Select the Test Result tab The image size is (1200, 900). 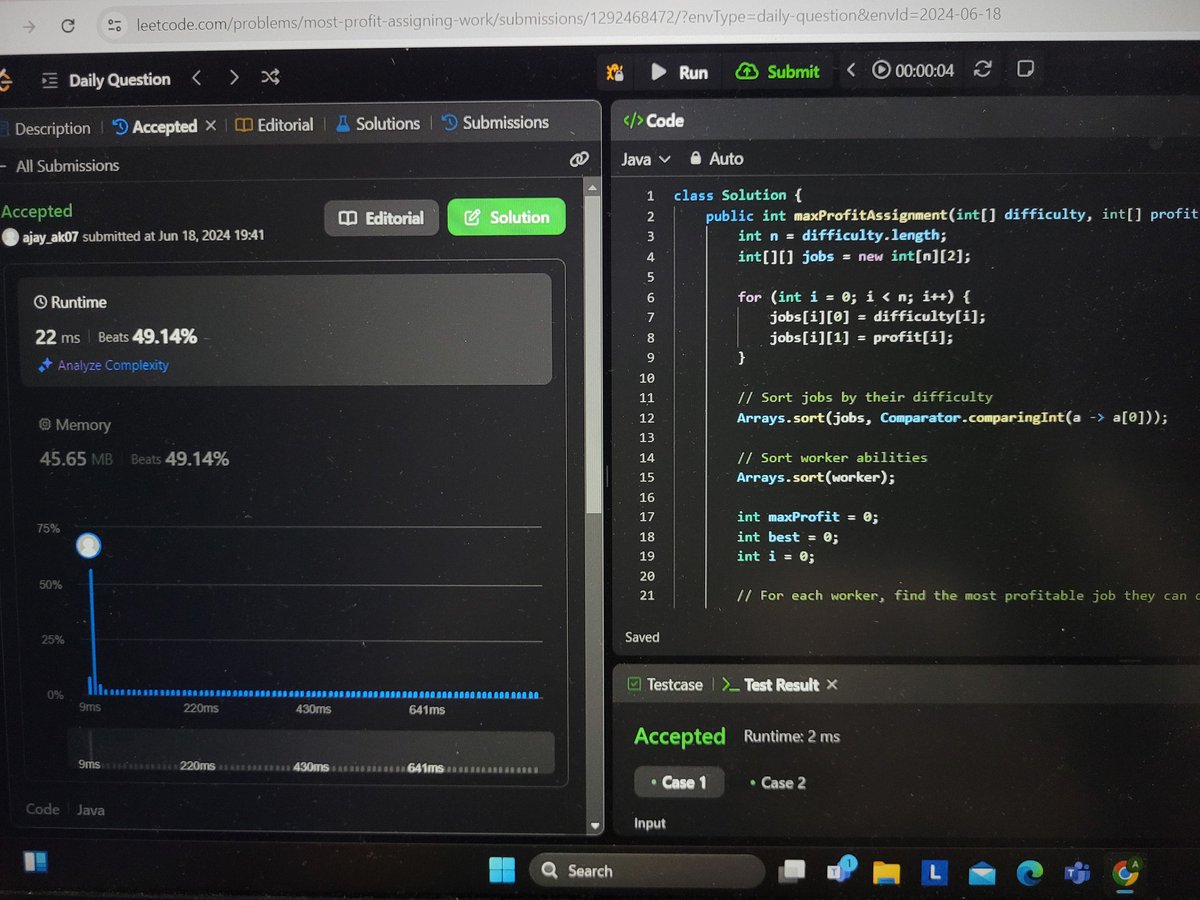click(x=771, y=685)
